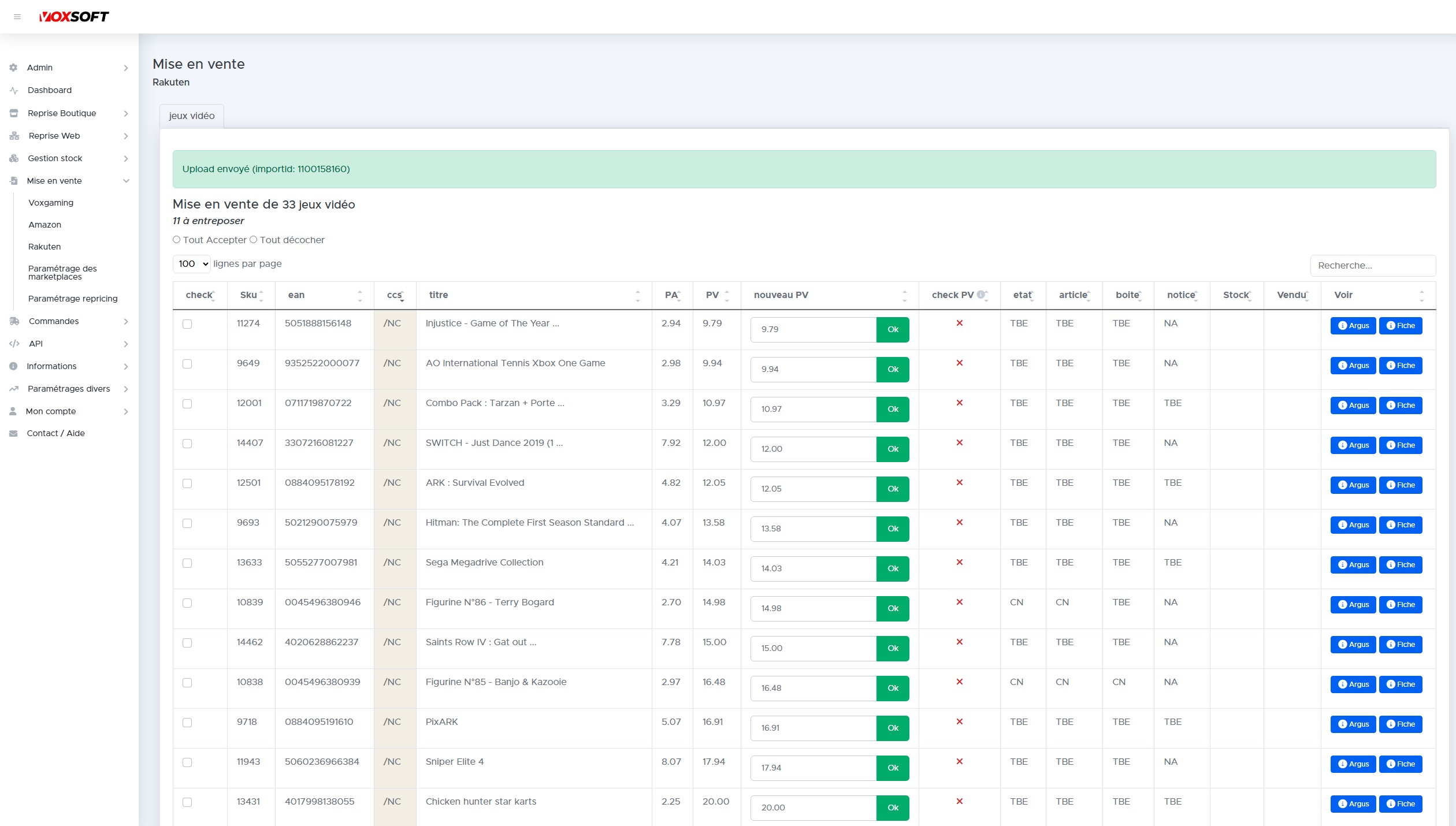Image resolution: width=1456 pixels, height=826 pixels.
Task: Check the box for SWITCH Just Dance 2019
Action: point(187,444)
